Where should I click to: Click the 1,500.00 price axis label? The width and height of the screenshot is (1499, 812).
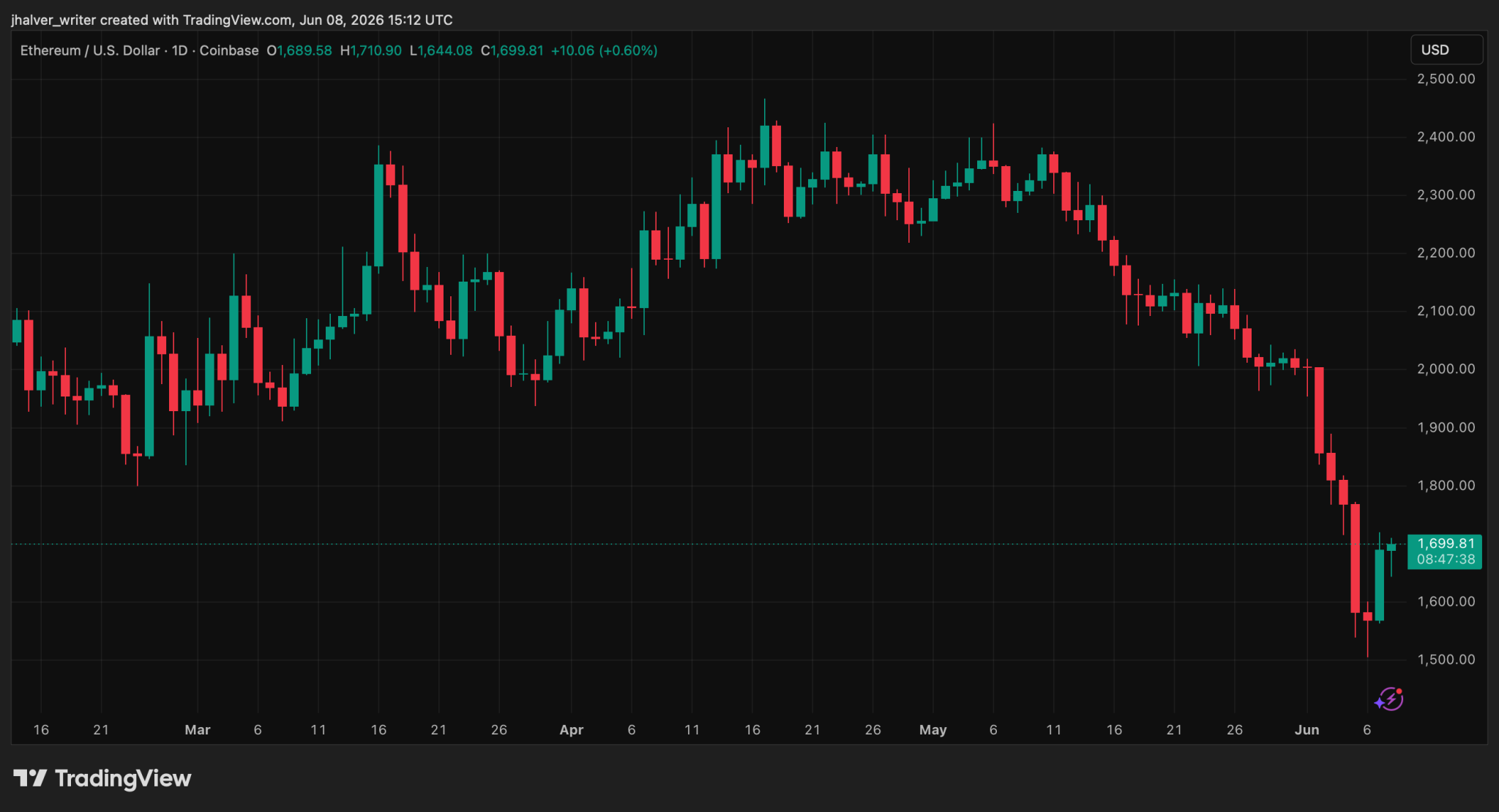pos(1446,660)
